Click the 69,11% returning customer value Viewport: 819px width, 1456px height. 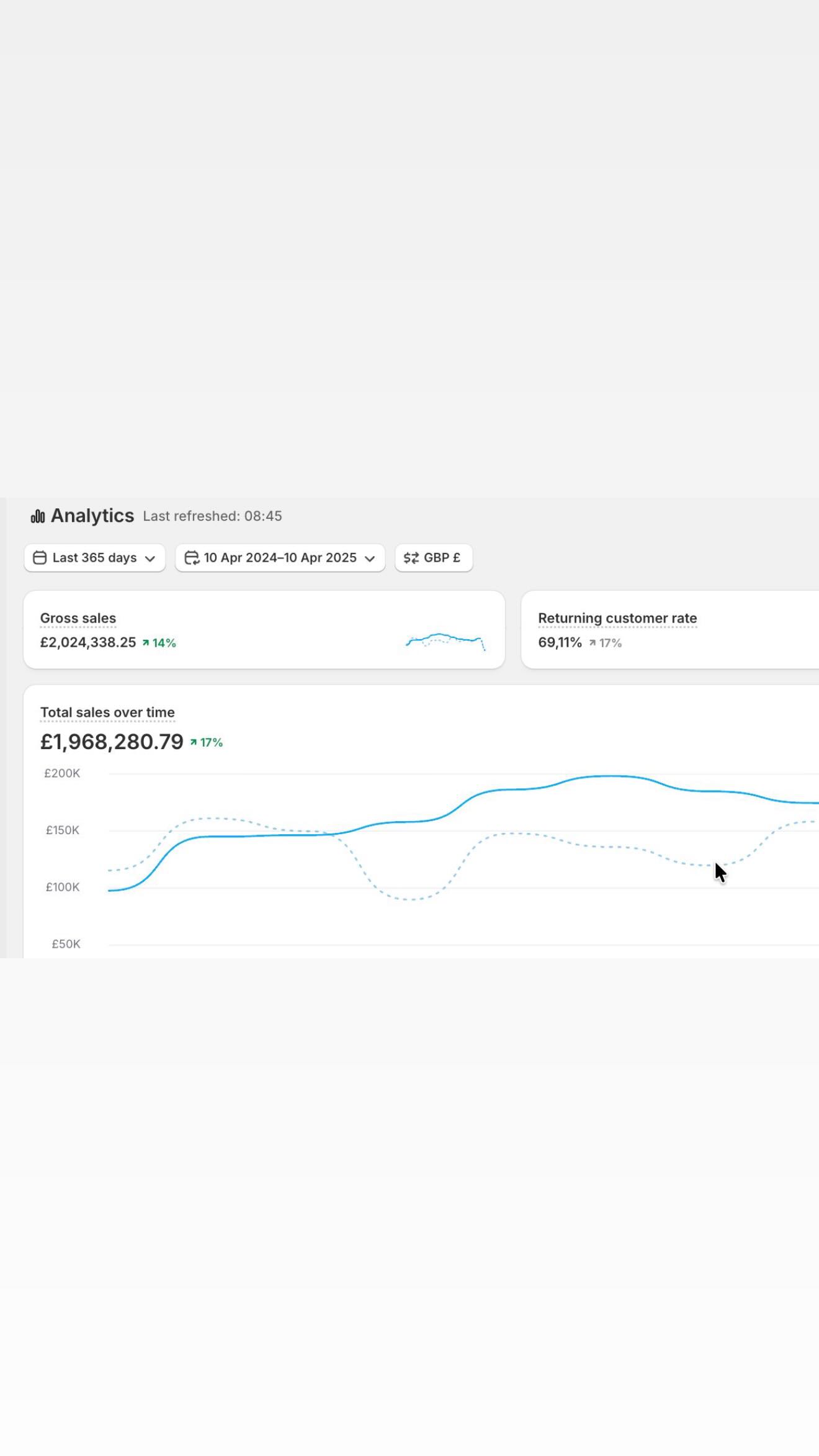point(560,642)
